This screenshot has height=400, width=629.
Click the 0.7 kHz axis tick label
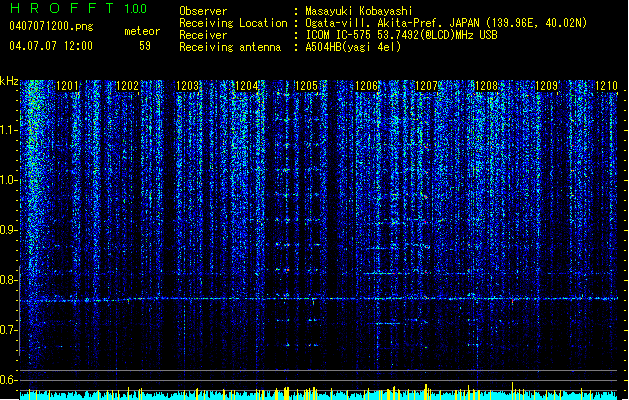[x=8, y=330]
